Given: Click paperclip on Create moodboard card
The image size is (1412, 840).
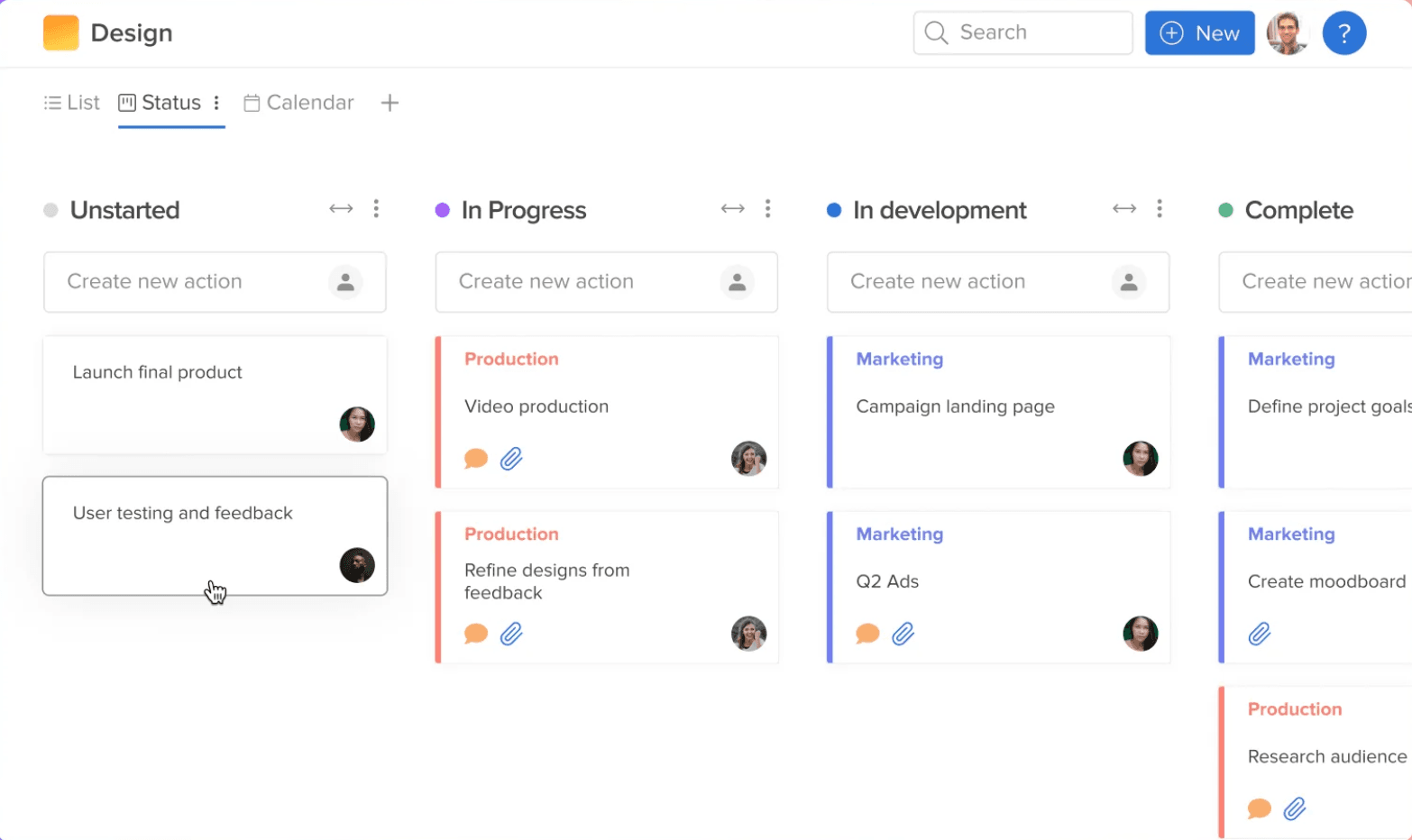Looking at the screenshot, I should click(x=1261, y=634).
